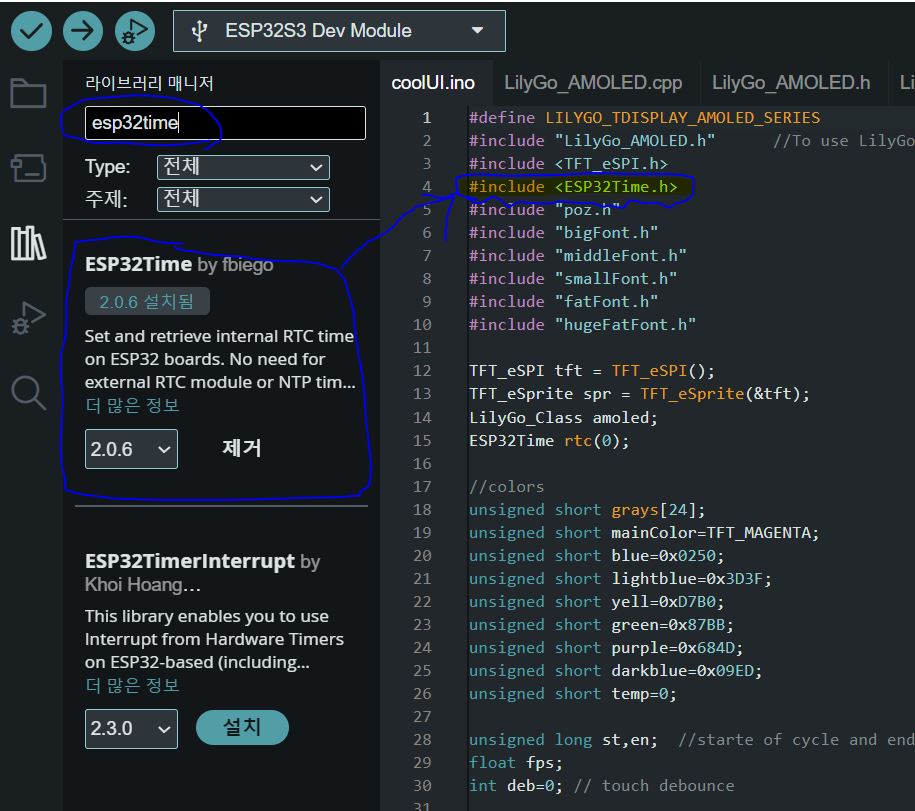Click the Upload arrow button

pyautogui.click(x=83, y=31)
